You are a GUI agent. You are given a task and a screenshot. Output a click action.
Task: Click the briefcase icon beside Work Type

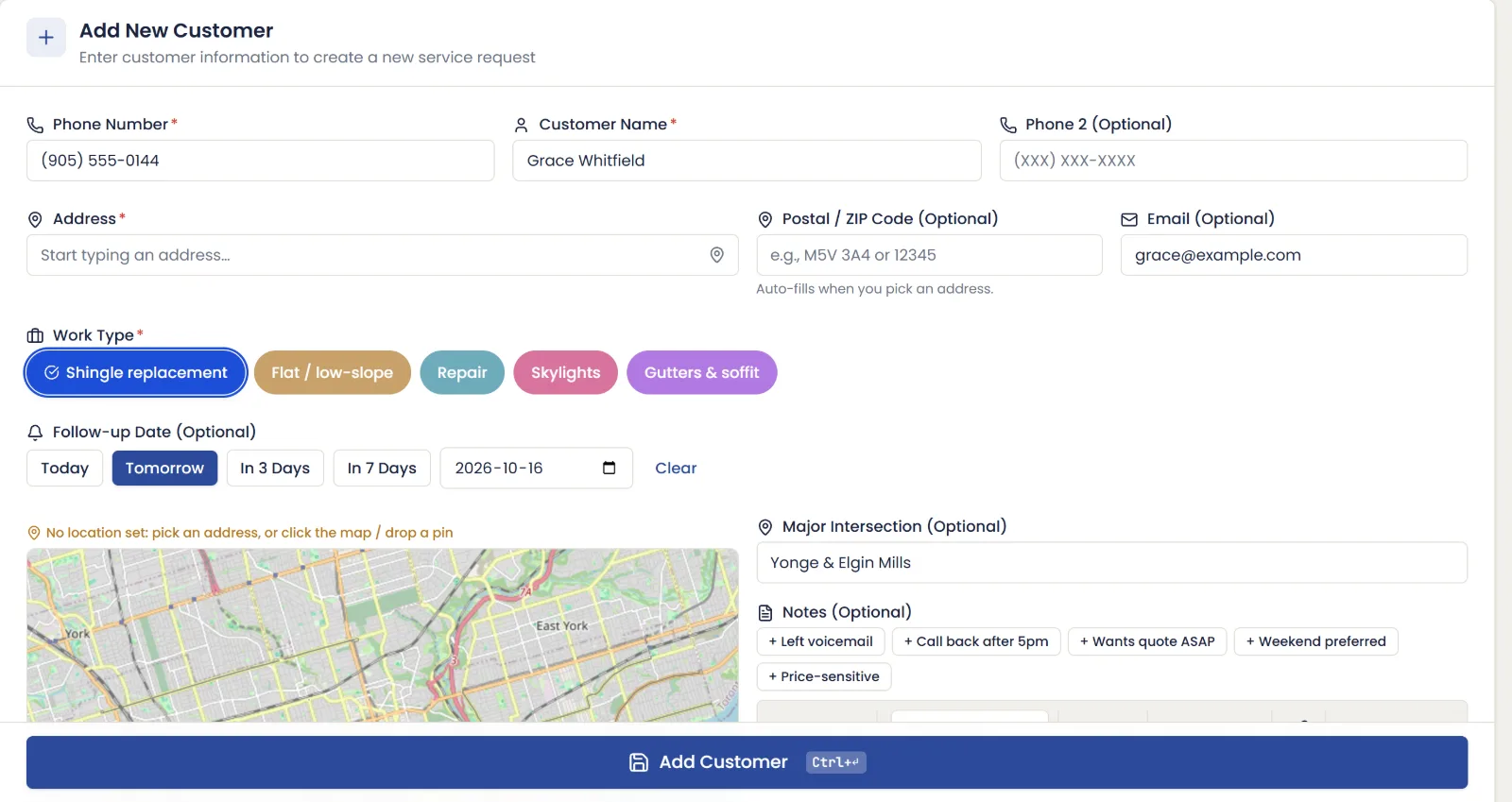35,335
